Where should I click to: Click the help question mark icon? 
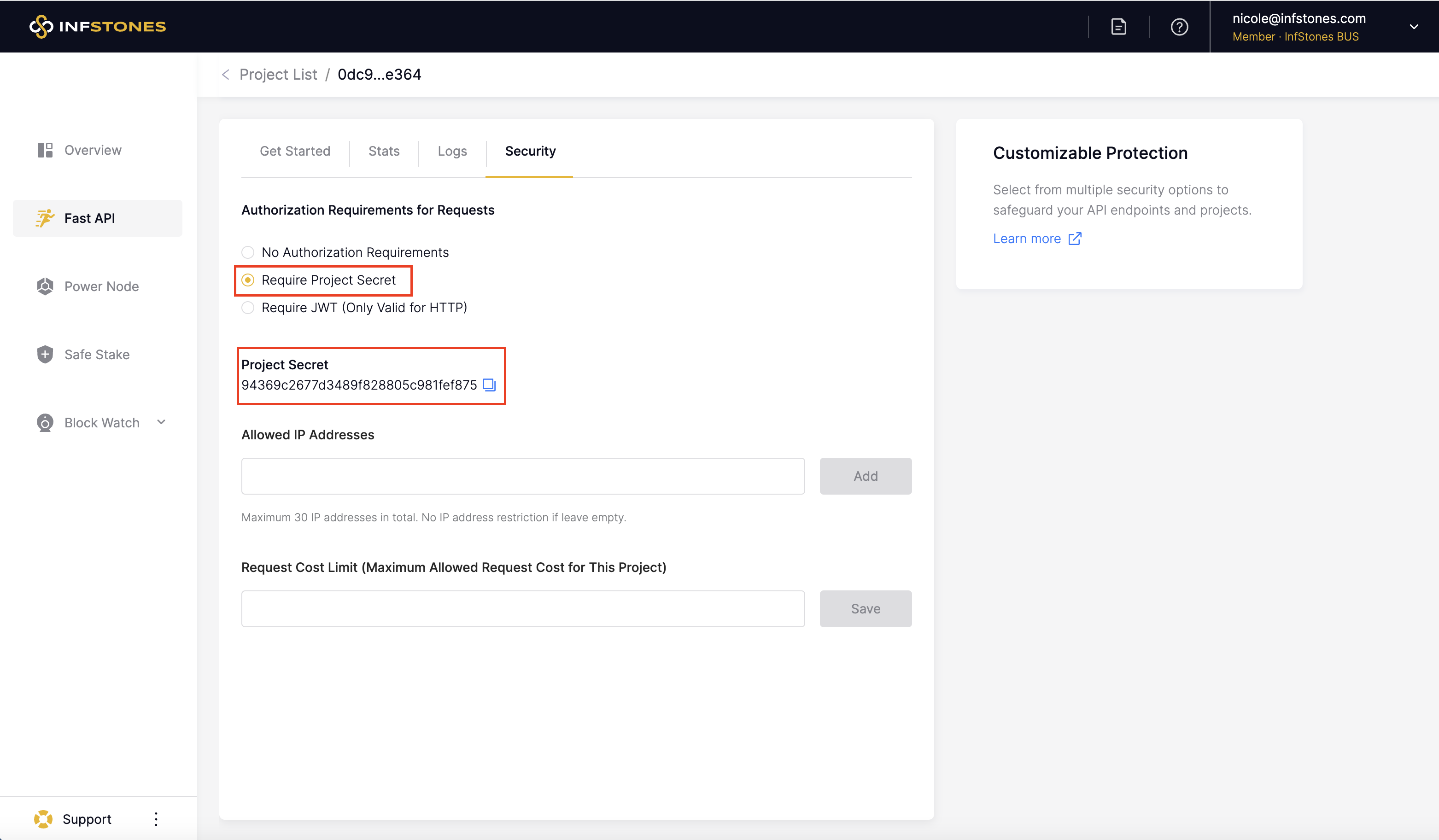pyautogui.click(x=1179, y=27)
